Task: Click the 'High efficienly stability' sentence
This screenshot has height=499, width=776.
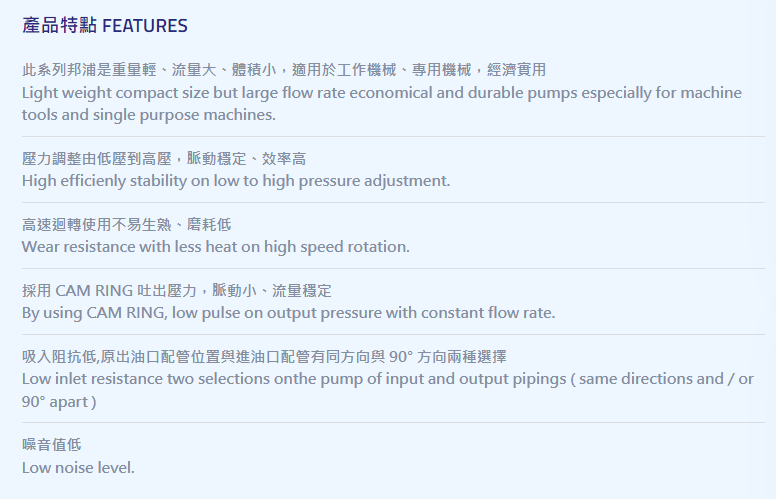Action: coord(236,181)
